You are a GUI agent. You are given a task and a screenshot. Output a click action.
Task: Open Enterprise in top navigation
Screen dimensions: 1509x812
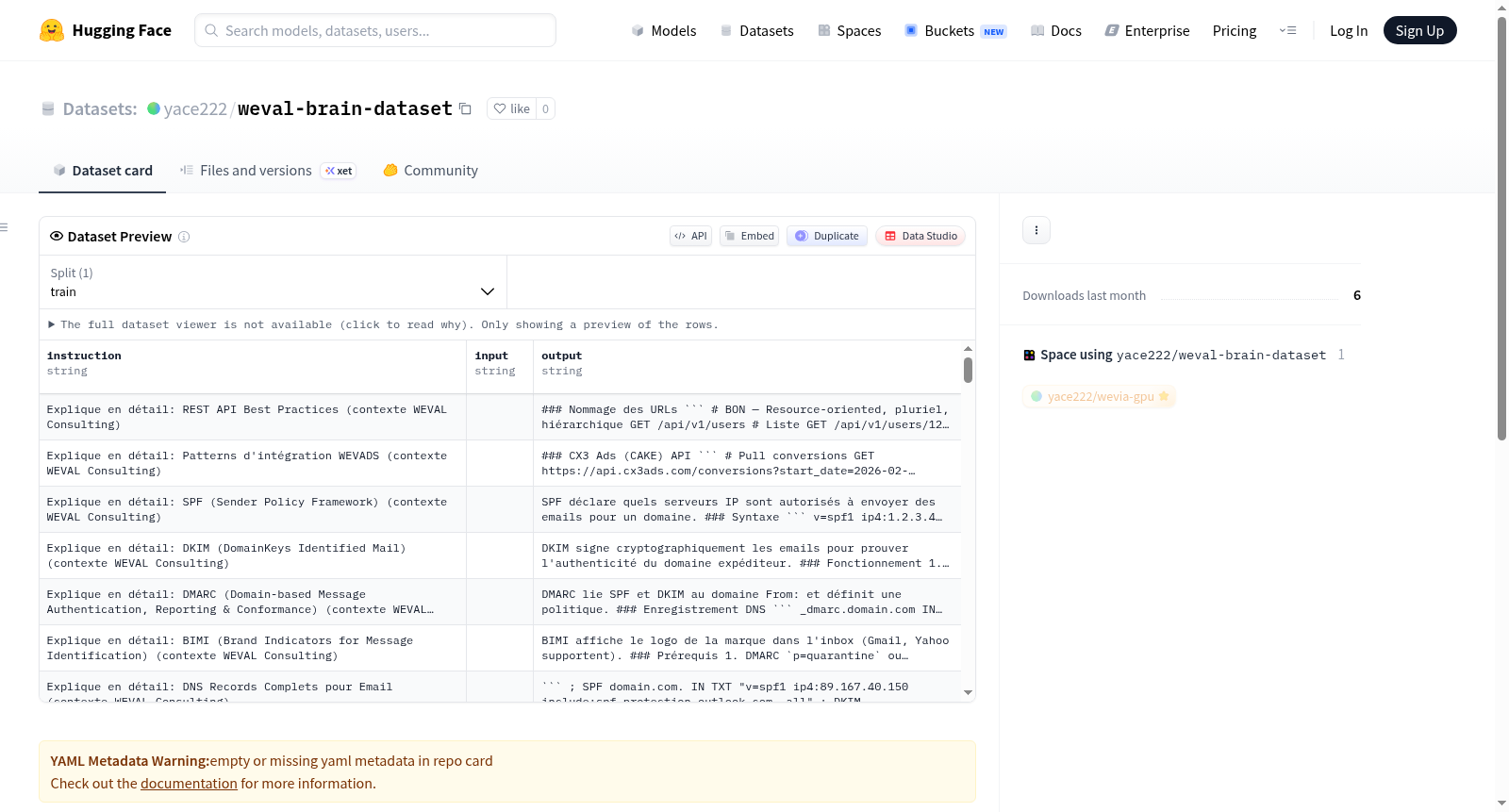tap(1148, 31)
